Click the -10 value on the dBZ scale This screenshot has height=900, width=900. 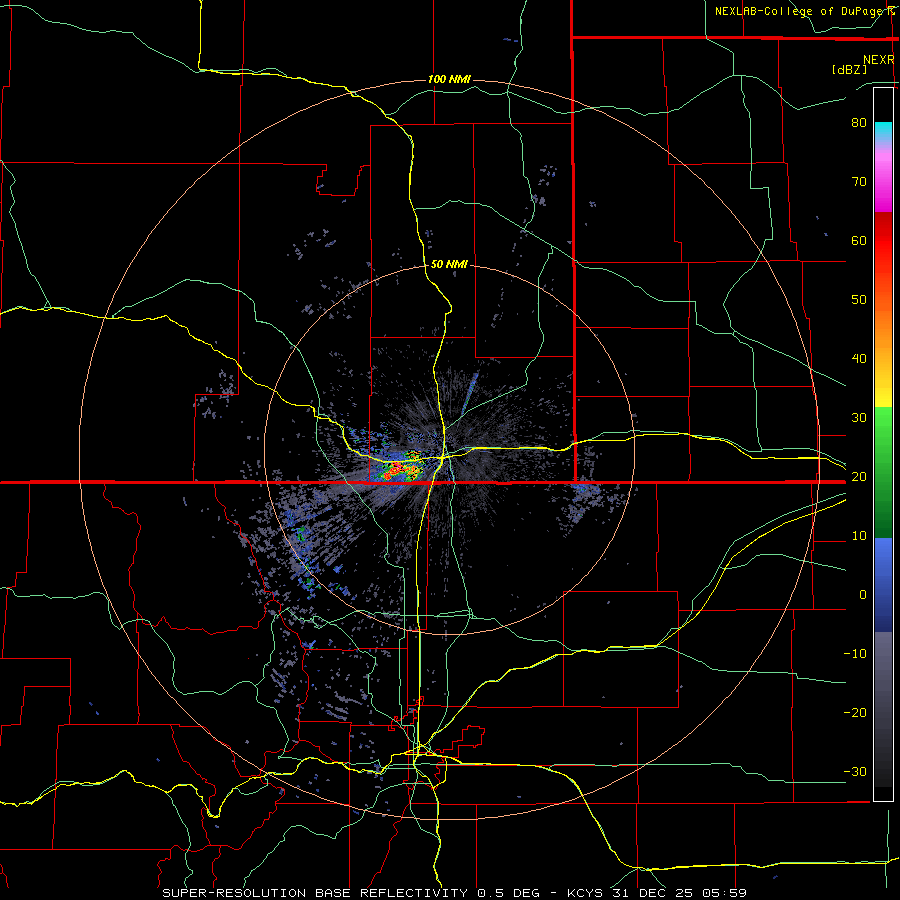(x=855, y=654)
